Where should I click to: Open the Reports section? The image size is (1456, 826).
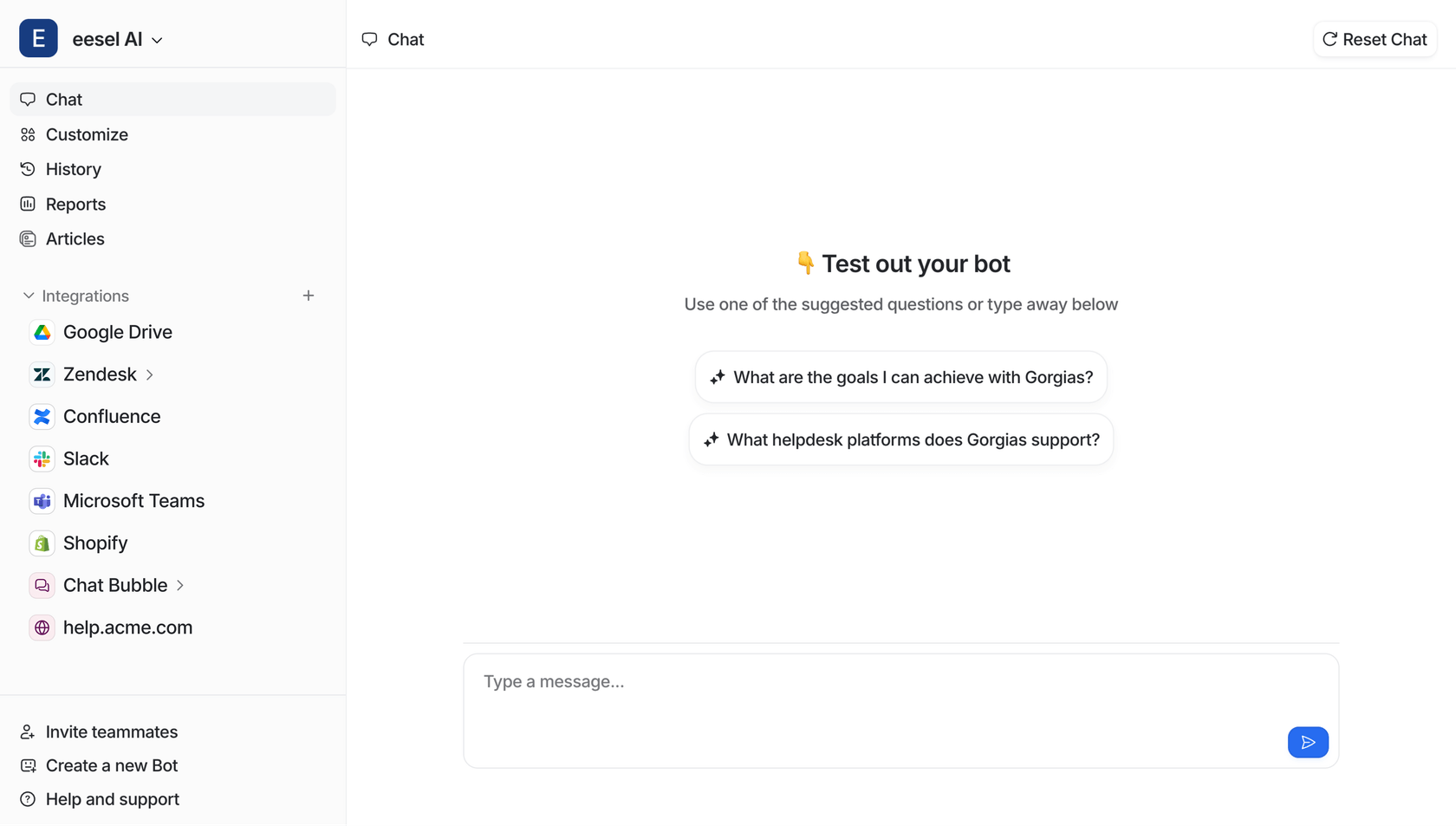point(75,205)
